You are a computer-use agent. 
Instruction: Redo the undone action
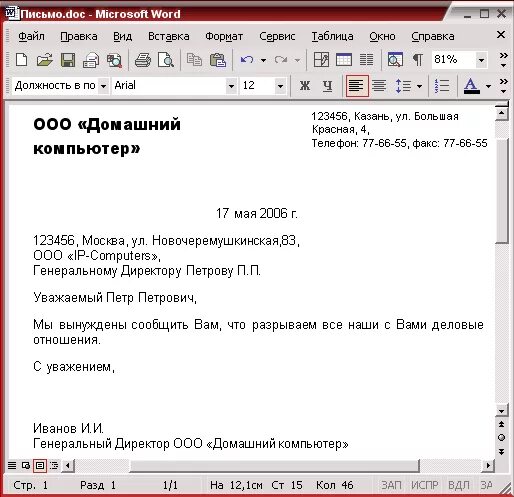pos(281,60)
